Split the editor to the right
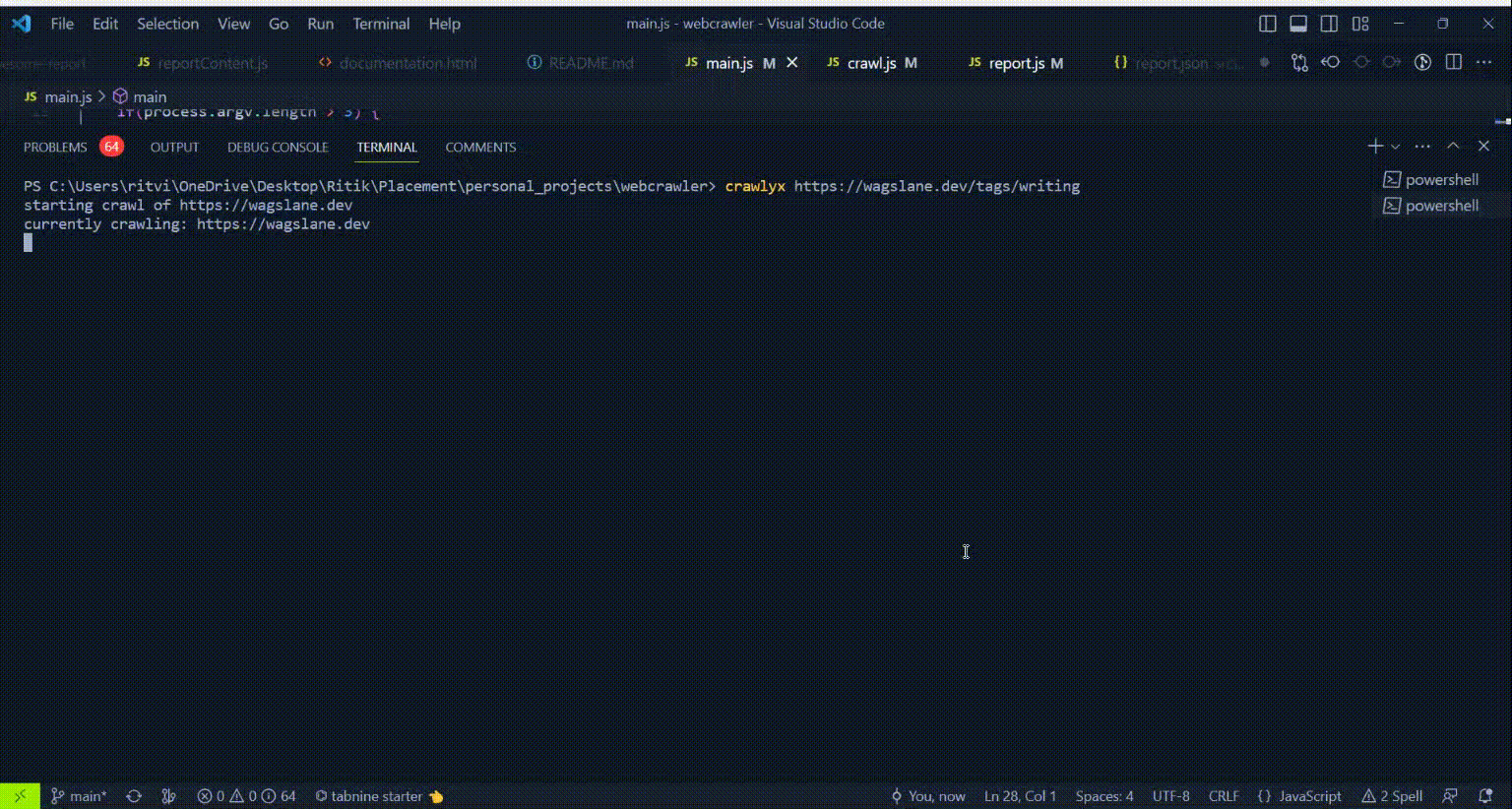The width and height of the screenshot is (1512, 809). pos(1454,62)
